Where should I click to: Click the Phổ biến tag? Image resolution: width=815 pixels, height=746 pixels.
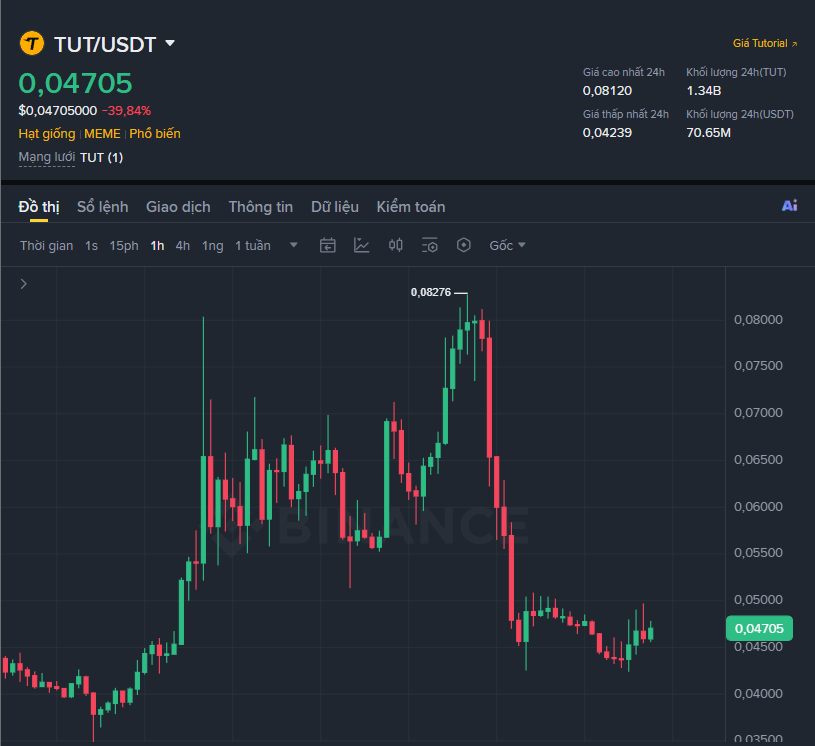(155, 134)
